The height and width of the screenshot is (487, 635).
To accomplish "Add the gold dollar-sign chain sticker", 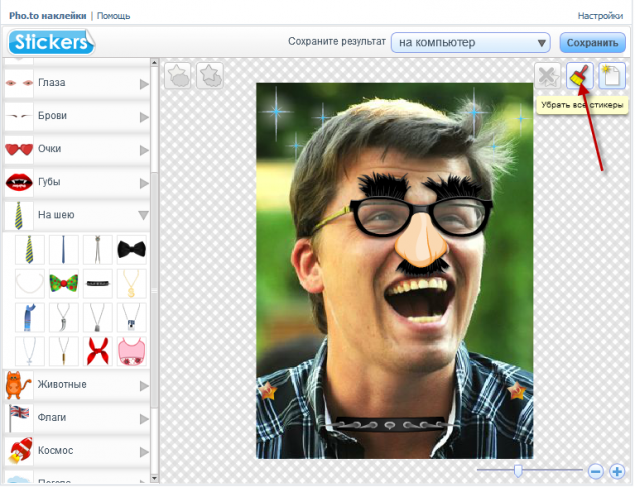I will [x=131, y=283].
